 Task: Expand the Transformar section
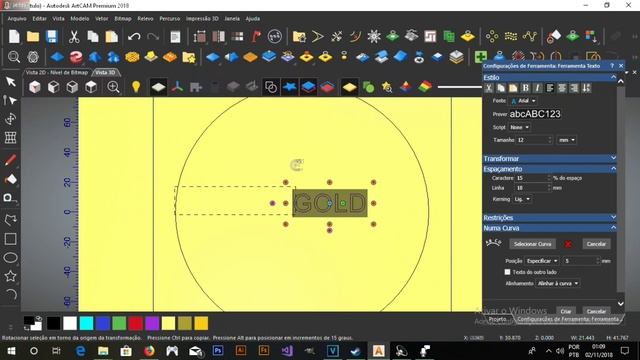(x=549, y=158)
